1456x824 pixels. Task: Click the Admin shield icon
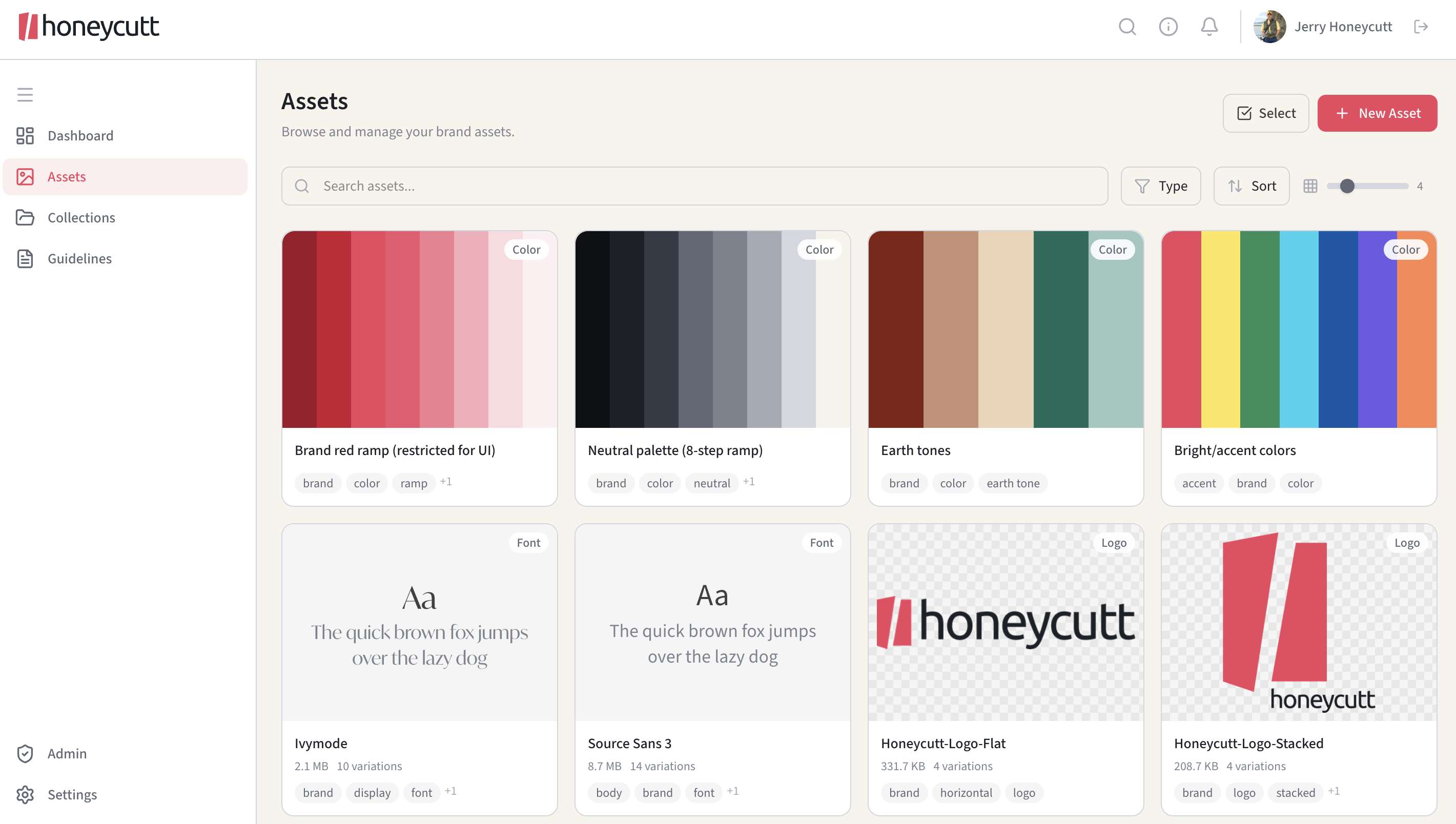tap(25, 753)
